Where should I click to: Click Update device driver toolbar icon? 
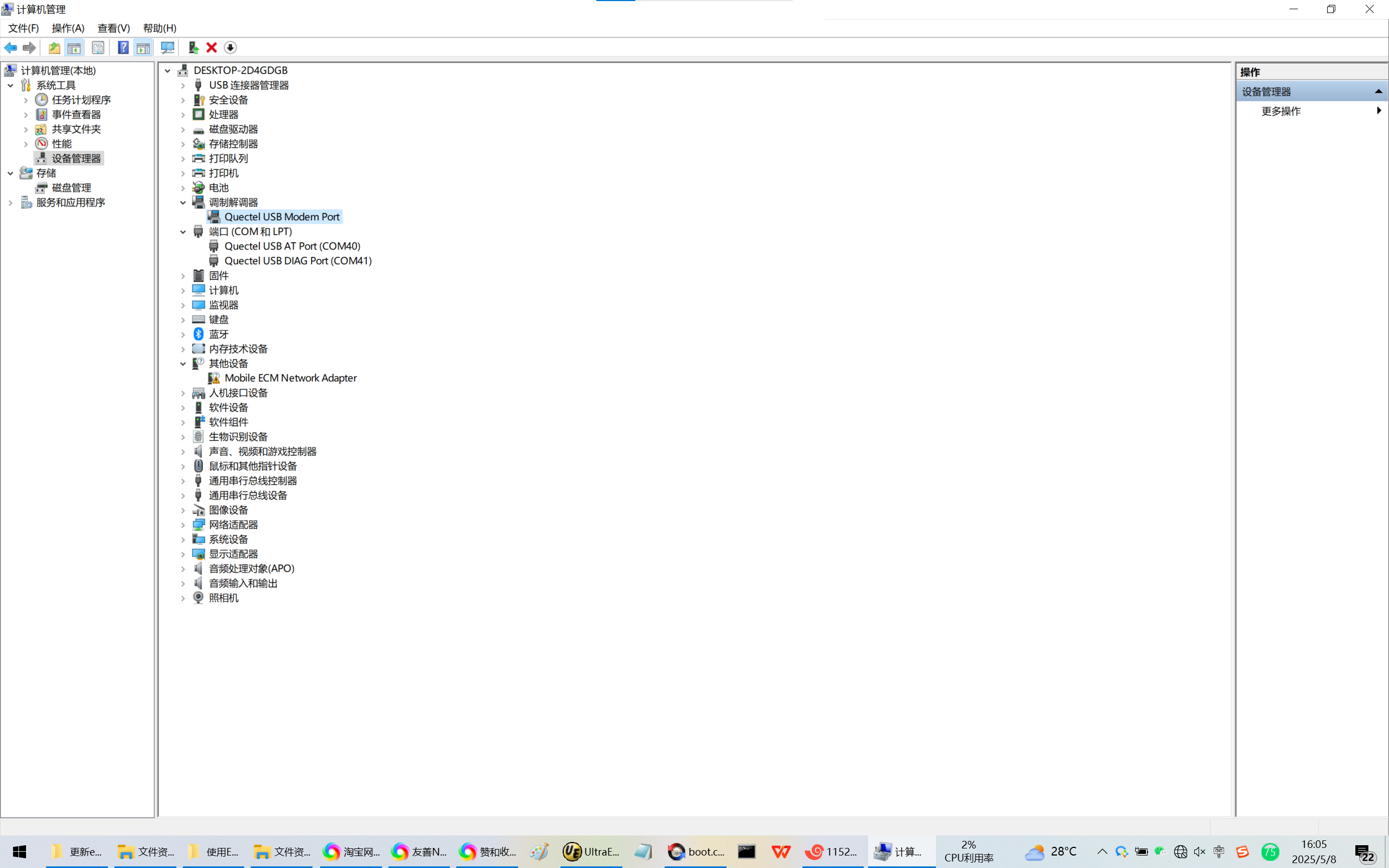point(193,48)
